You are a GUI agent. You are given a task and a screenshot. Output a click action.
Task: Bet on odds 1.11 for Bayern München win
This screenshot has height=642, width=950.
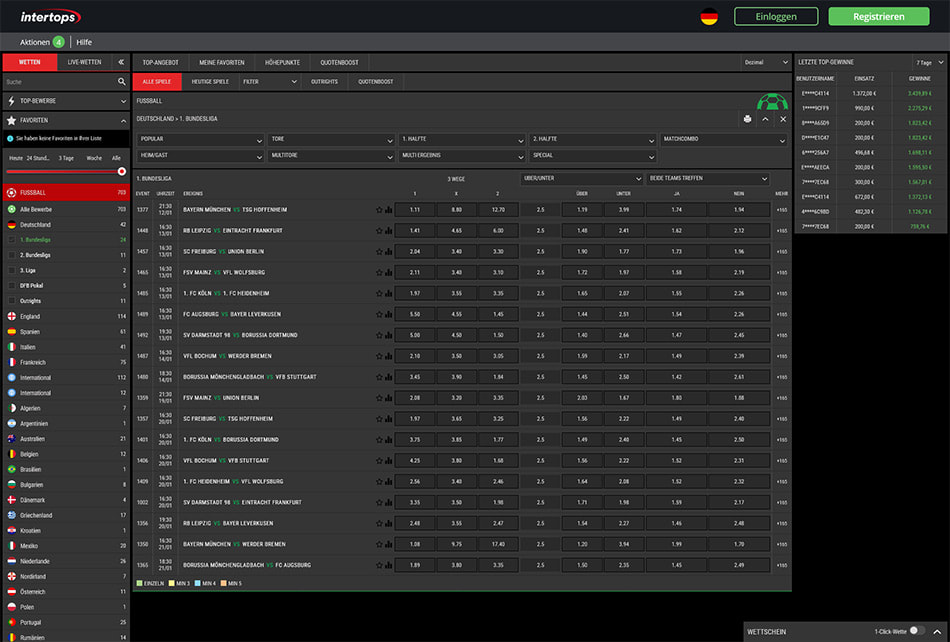point(415,210)
